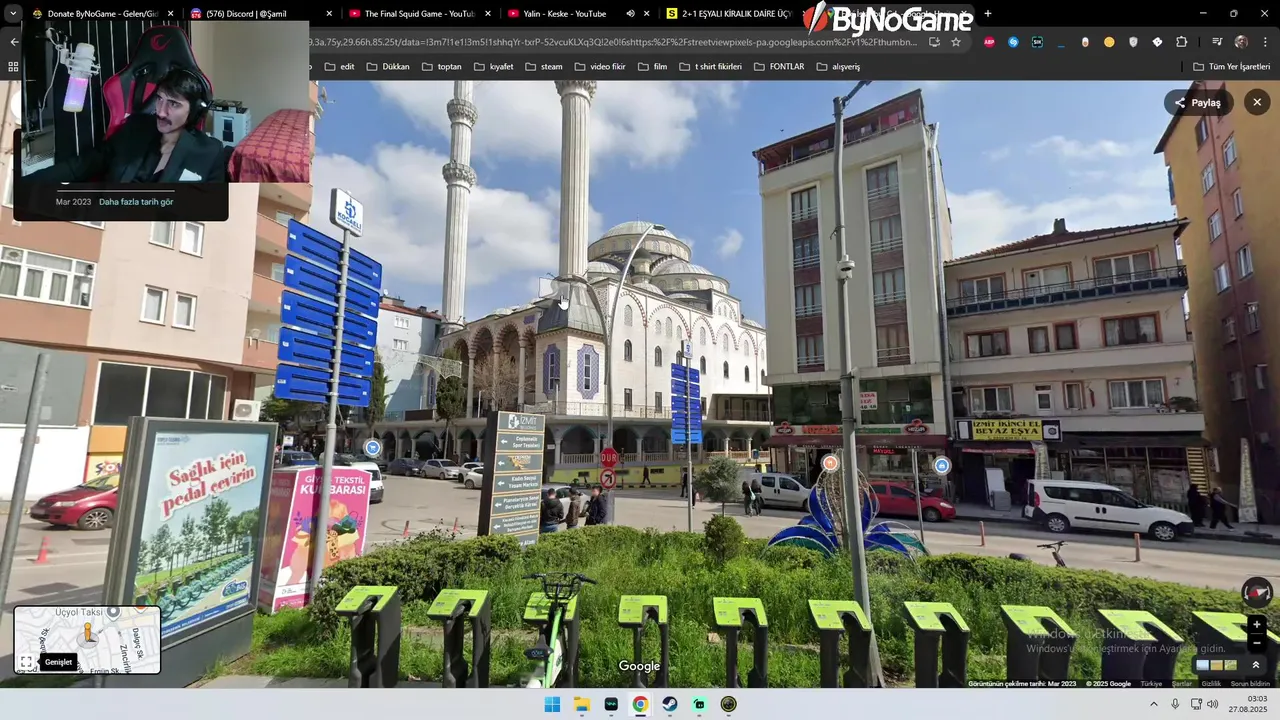Open the shield extension icon
The width and height of the screenshot is (1280, 720).
pos(1133,42)
